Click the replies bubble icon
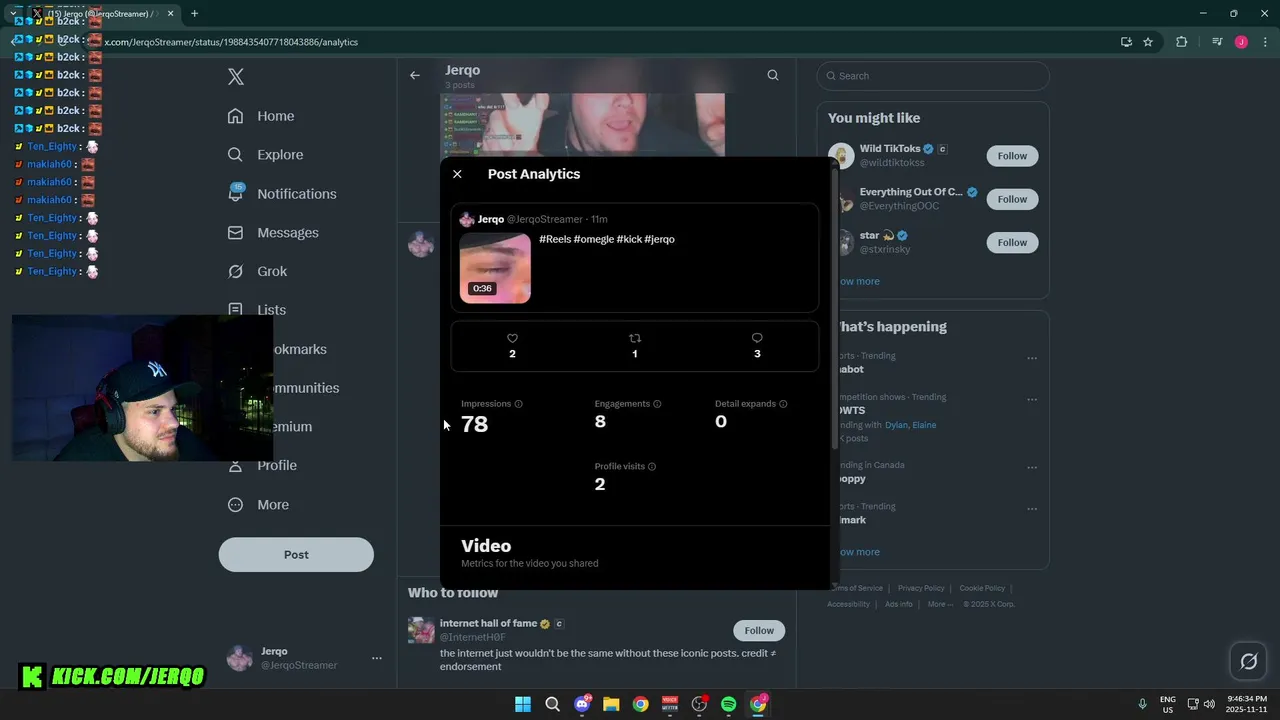 757,338
